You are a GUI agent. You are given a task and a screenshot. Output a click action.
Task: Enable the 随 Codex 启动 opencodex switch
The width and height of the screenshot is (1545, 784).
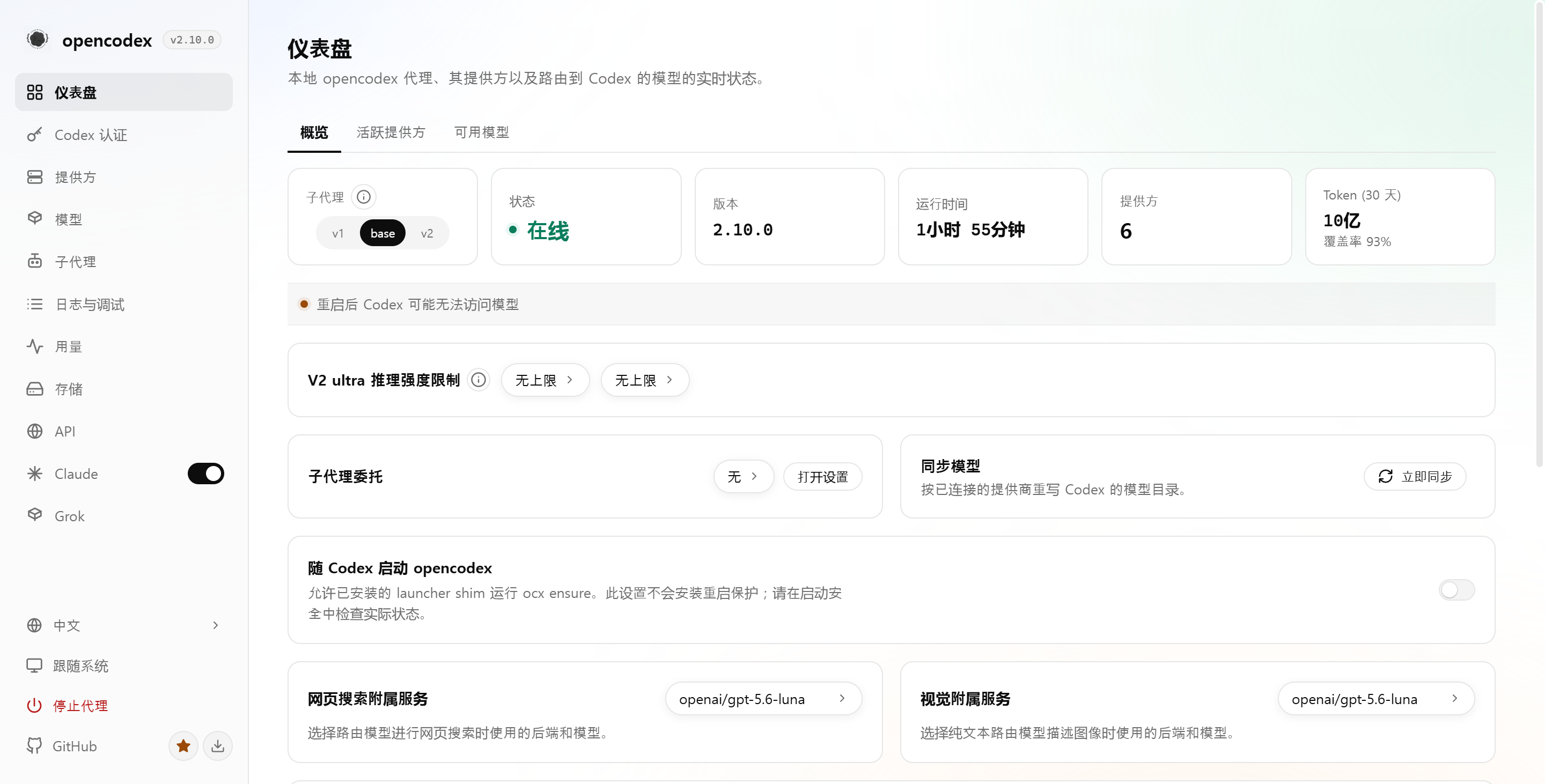click(1457, 590)
